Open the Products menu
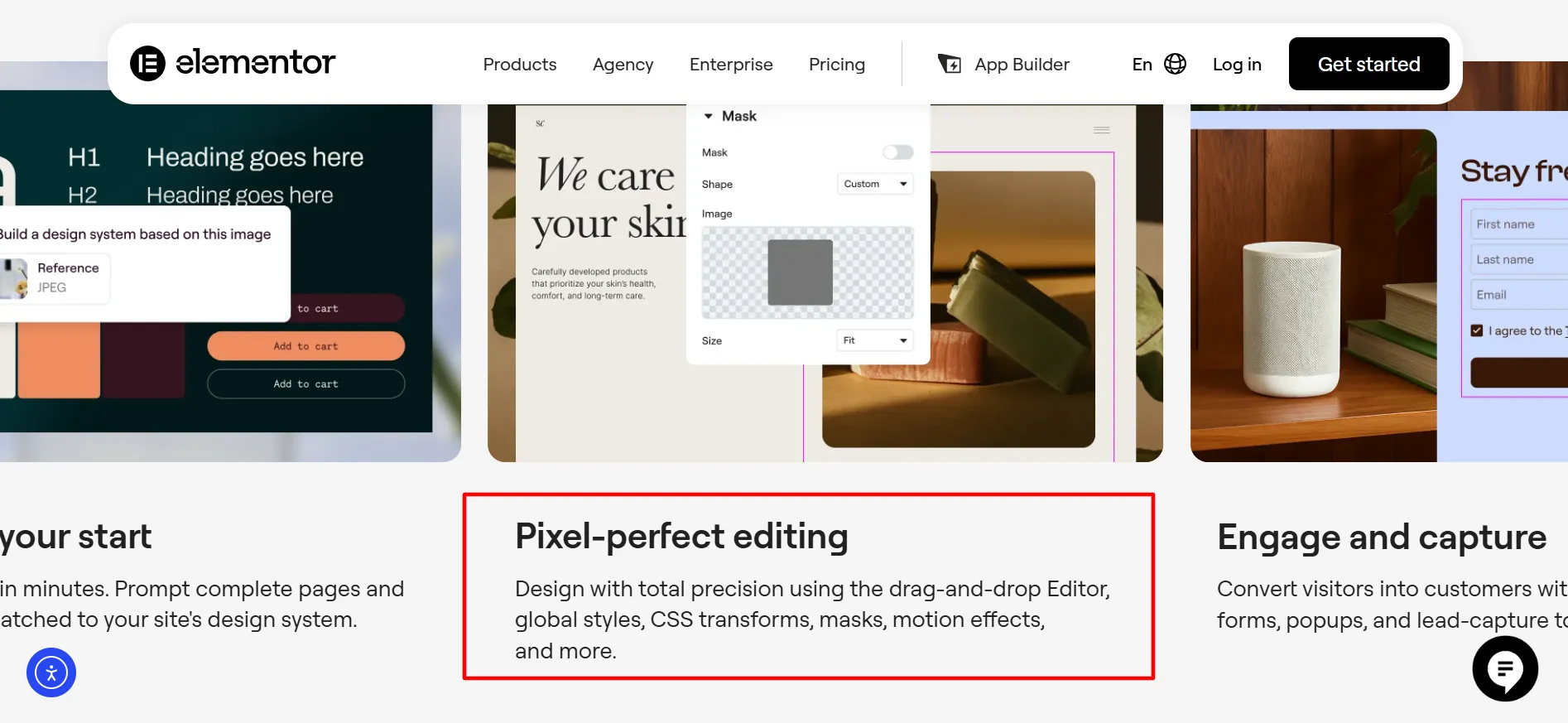 520,65
